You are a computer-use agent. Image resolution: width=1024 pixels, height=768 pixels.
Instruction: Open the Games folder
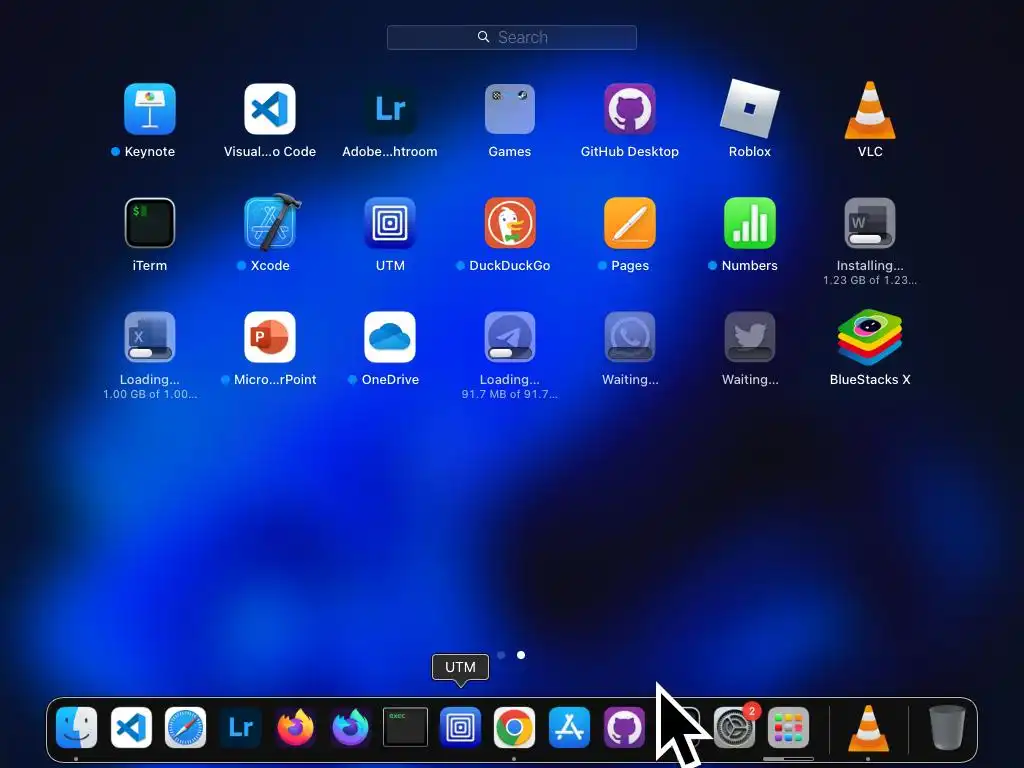pos(509,109)
